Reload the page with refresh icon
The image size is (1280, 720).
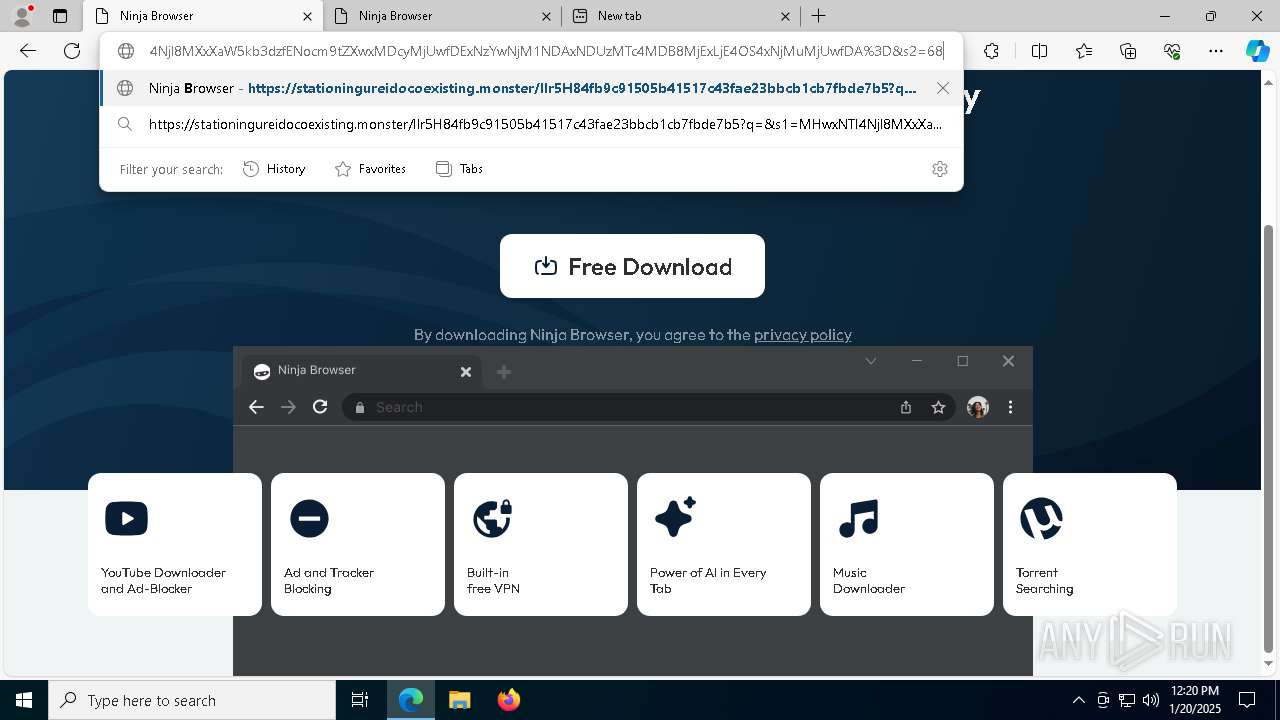tap(72, 51)
